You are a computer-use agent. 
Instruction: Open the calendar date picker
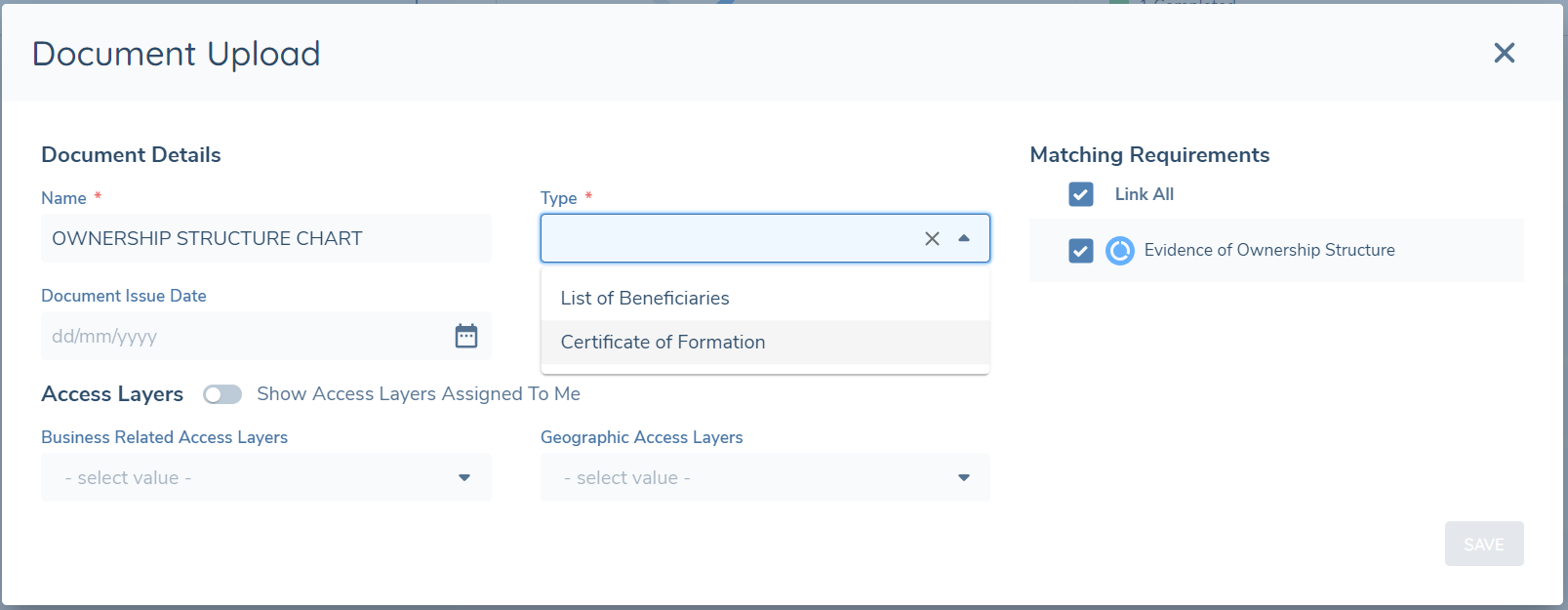pyautogui.click(x=466, y=336)
